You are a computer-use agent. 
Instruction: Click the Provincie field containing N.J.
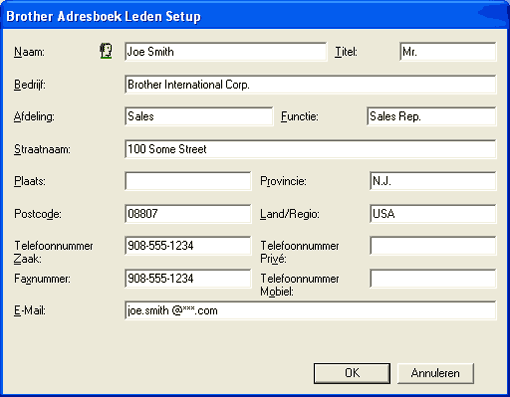[x=433, y=181]
